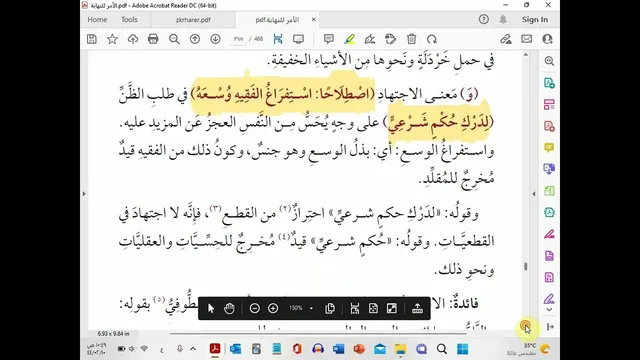Open the Create PDF tool in right pane

pyautogui.click(x=549, y=126)
